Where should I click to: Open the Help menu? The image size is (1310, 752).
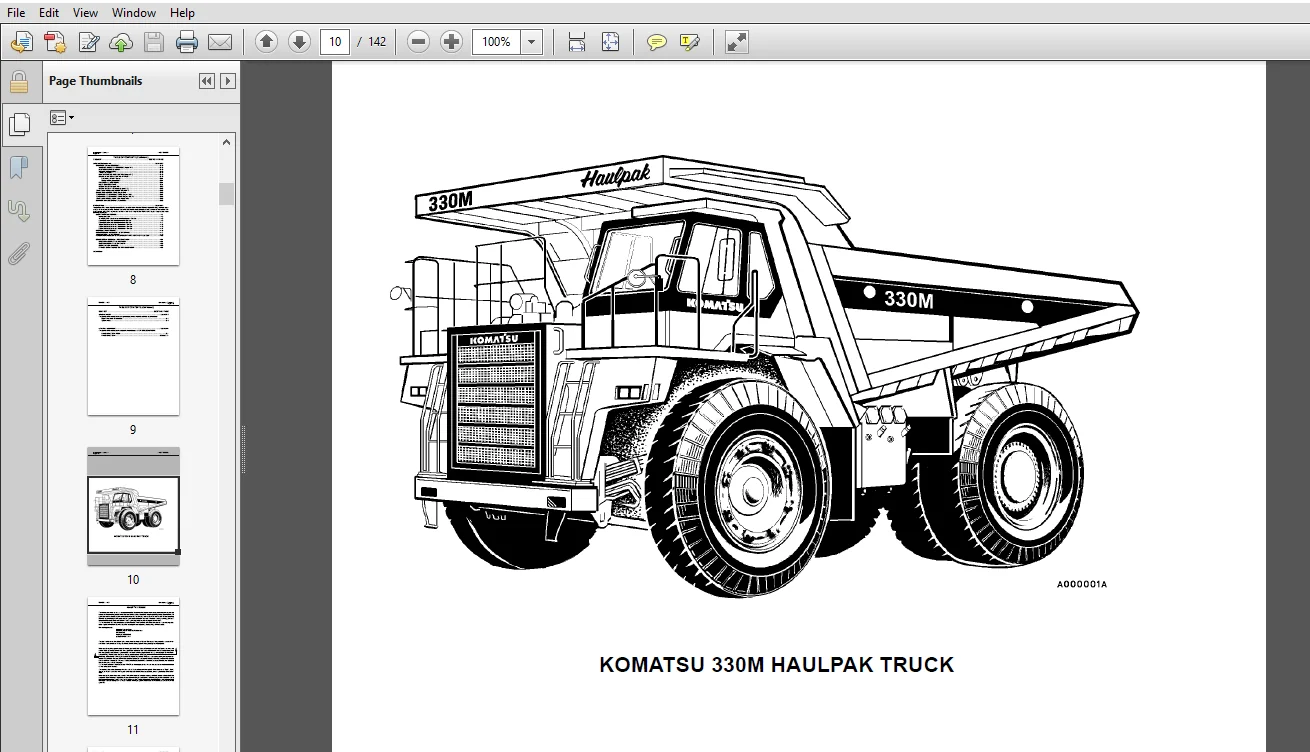182,13
